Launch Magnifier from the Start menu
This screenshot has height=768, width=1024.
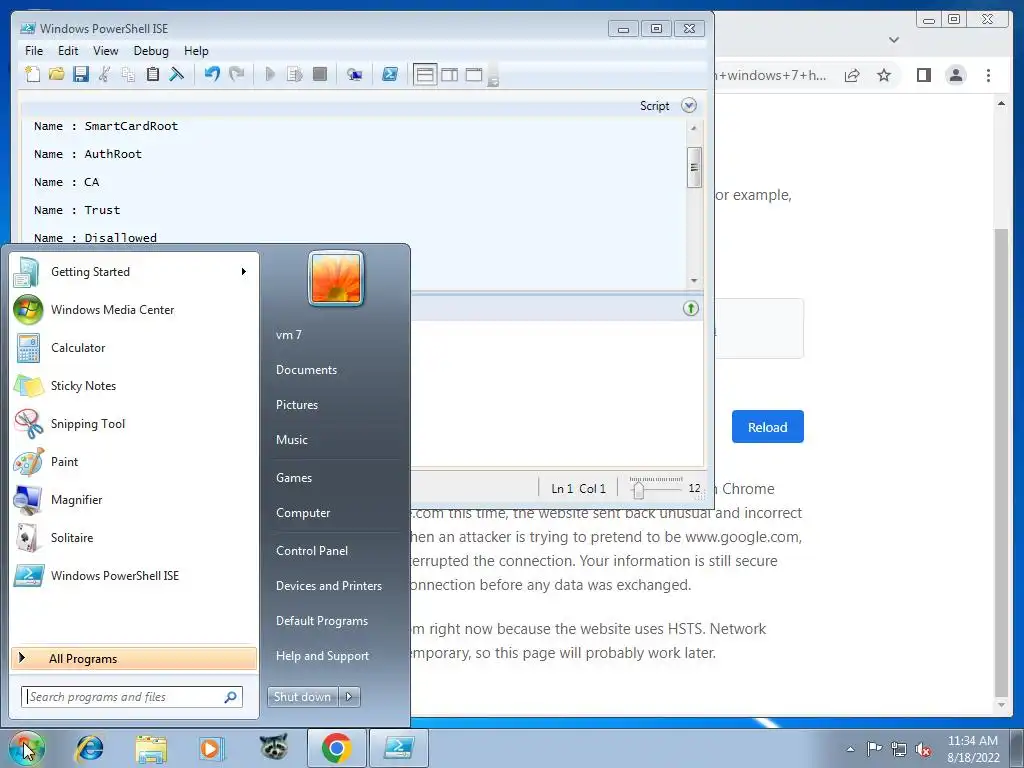[134, 500]
